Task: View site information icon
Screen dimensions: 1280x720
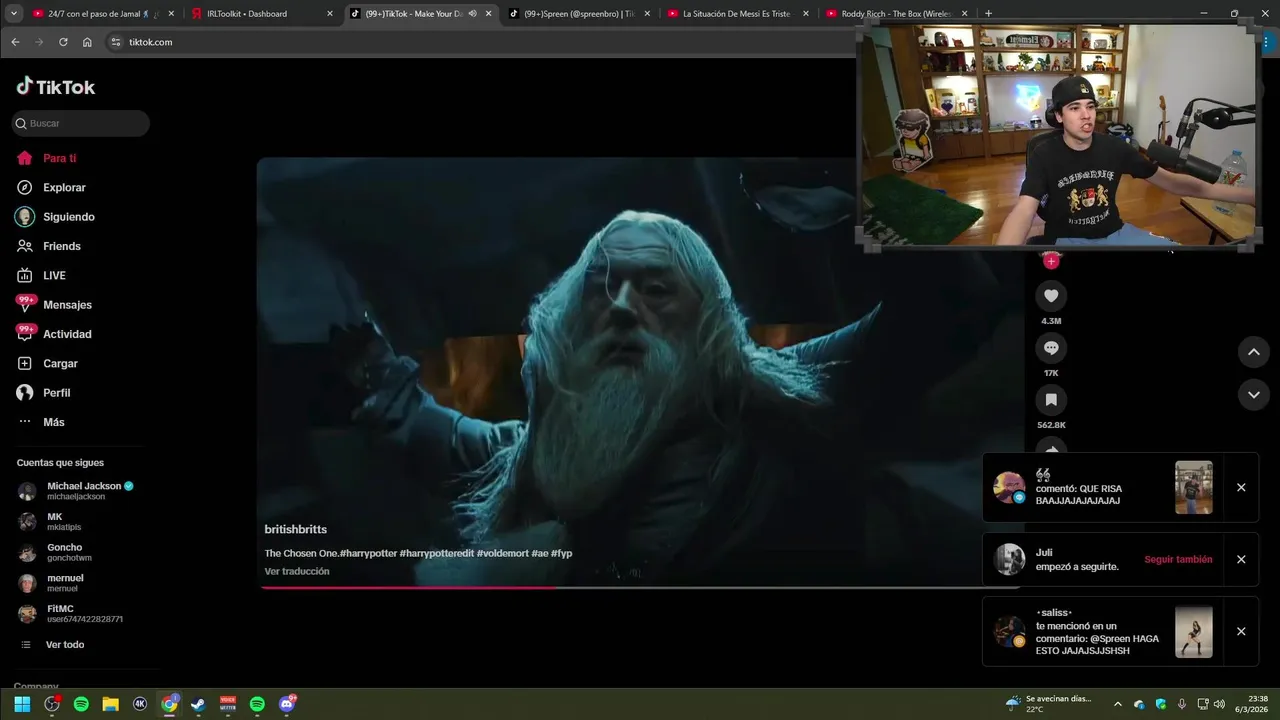Action: pyautogui.click(x=115, y=42)
